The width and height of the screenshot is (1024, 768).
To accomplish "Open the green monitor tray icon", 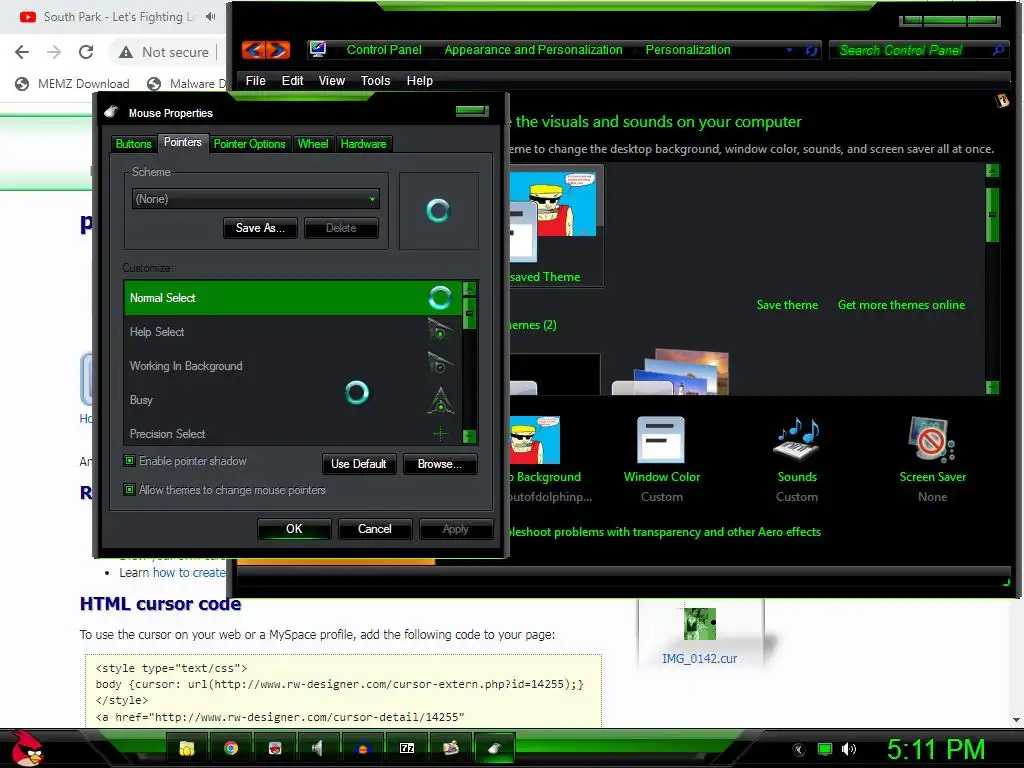I will point(825,749).
